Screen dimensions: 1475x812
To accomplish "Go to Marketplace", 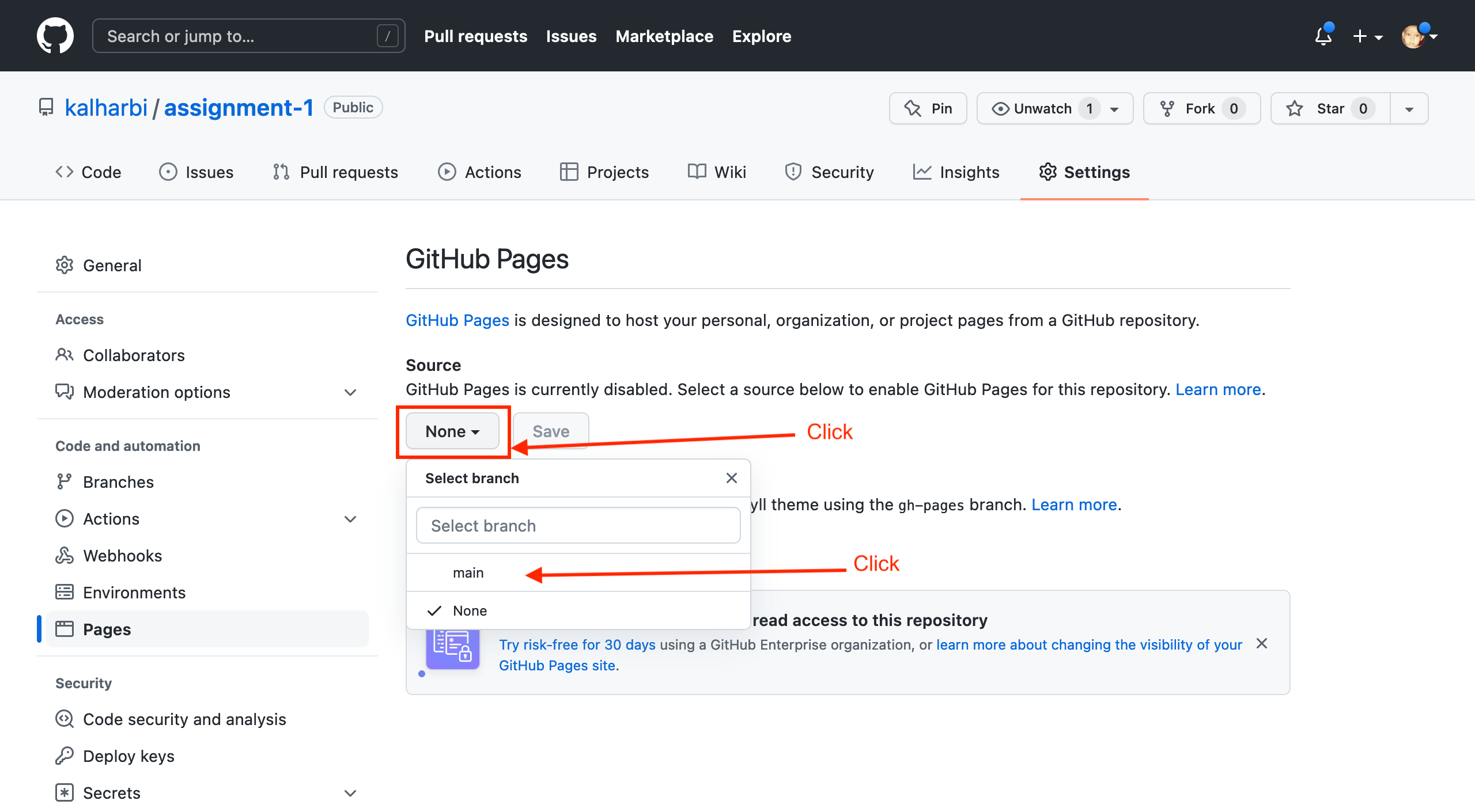I will tap(664, 36).
